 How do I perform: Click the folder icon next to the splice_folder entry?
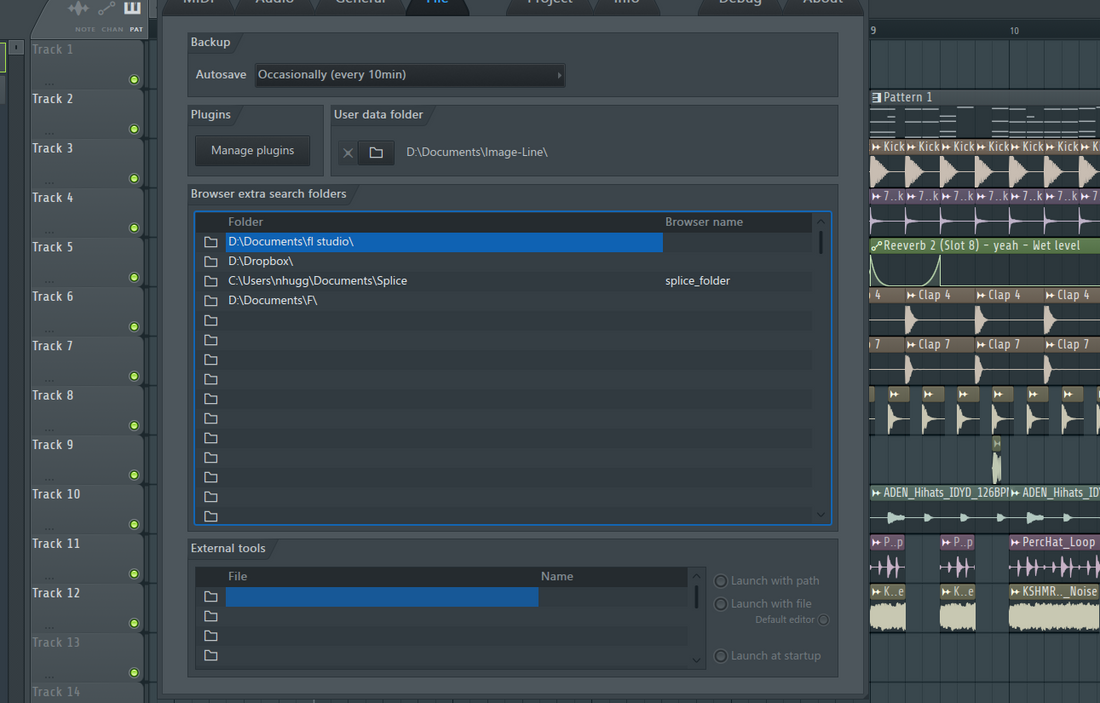[x=211, y=281]
